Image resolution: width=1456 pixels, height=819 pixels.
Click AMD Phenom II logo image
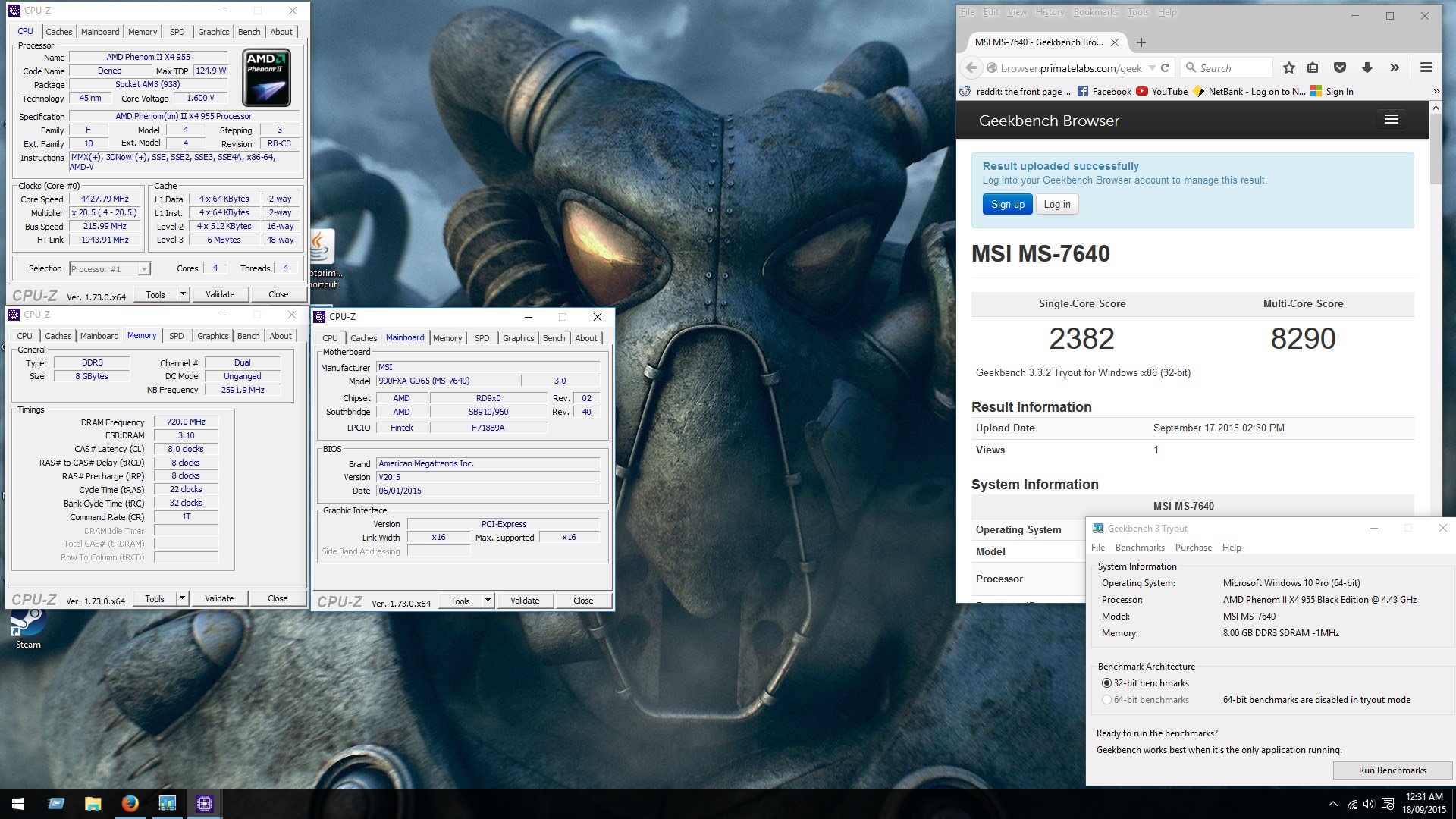pyautogui.click(x=266, y=77)
